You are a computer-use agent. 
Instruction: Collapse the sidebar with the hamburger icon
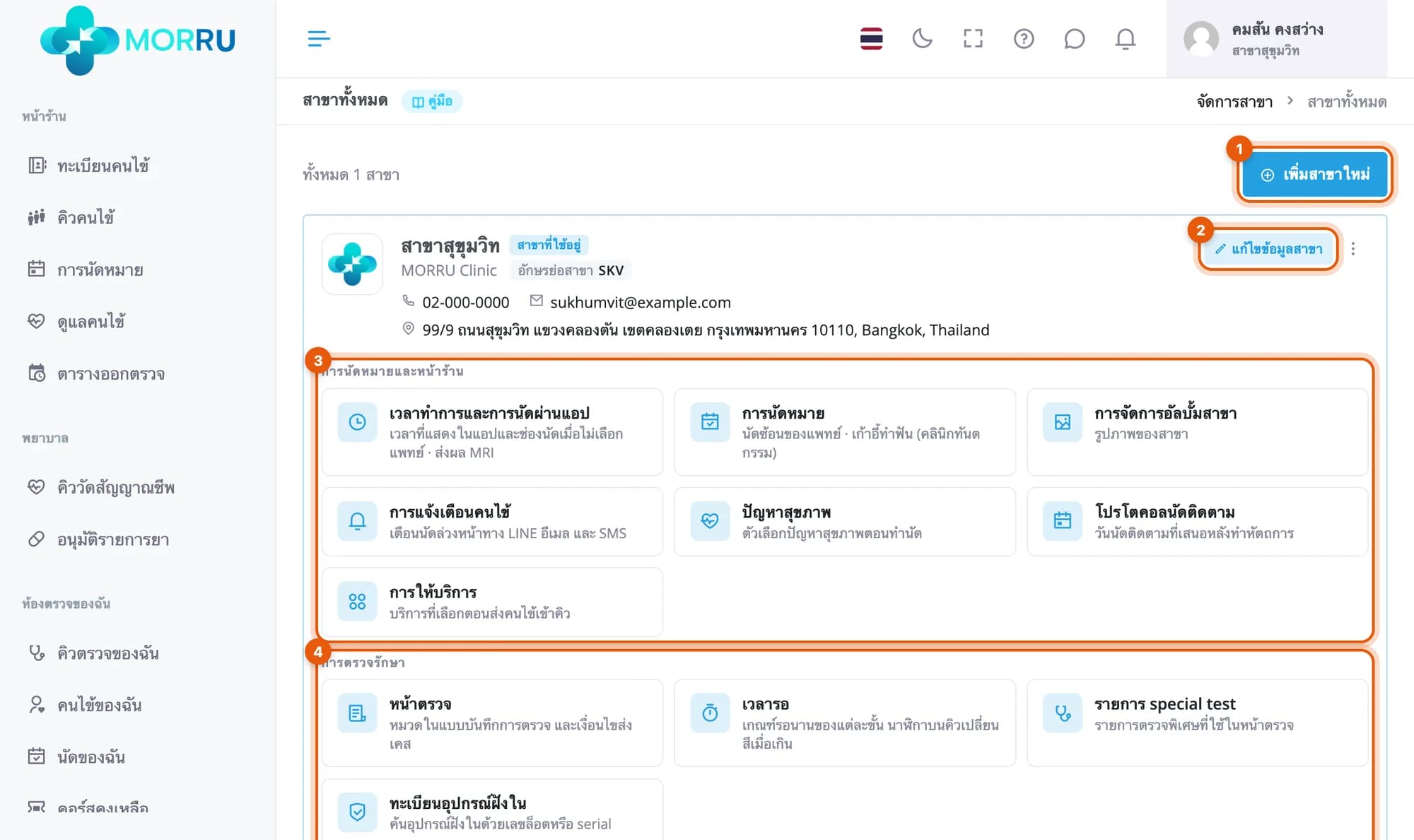pyautogui.click(x=319, y=38)
